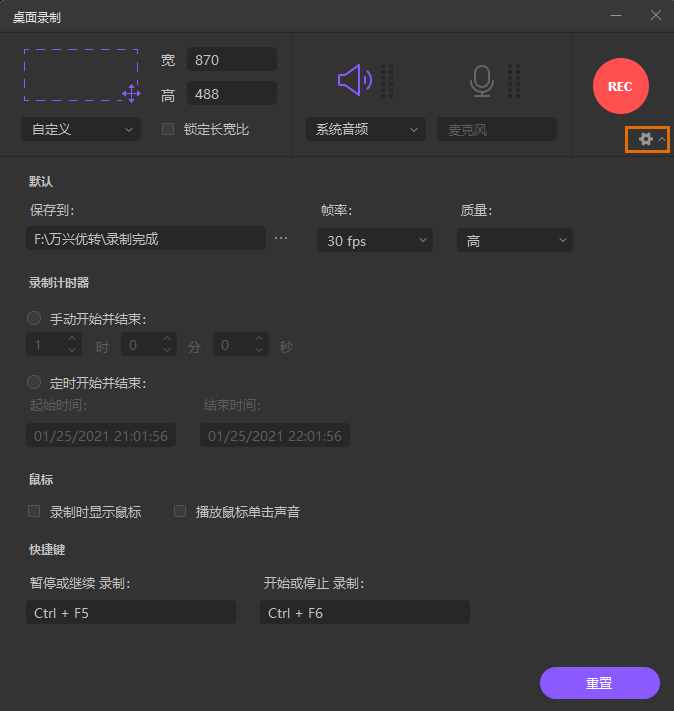Viewport: 674px width, 711px height.
Task: Click the system audio volume level meter
Action: click(x=386, y=81)
